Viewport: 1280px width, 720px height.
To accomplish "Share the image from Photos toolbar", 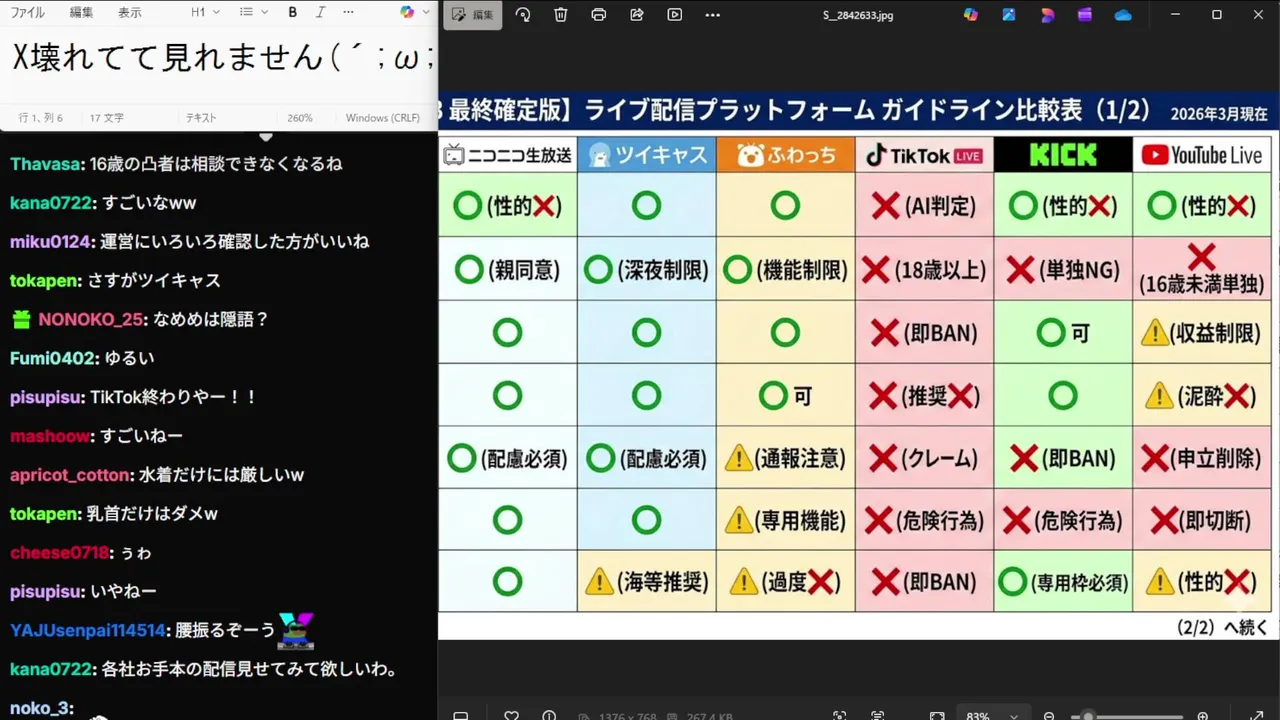I will tap(637, 15).
